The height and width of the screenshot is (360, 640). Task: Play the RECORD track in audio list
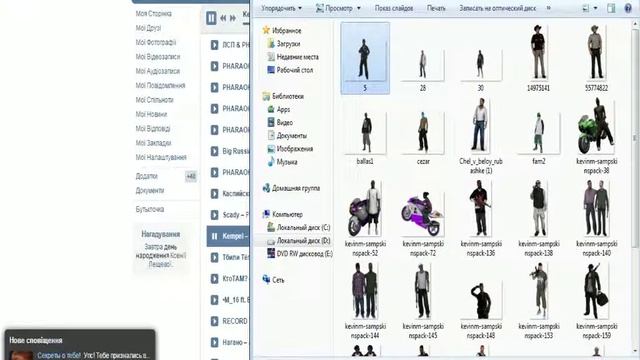click(x=215, y=321)
